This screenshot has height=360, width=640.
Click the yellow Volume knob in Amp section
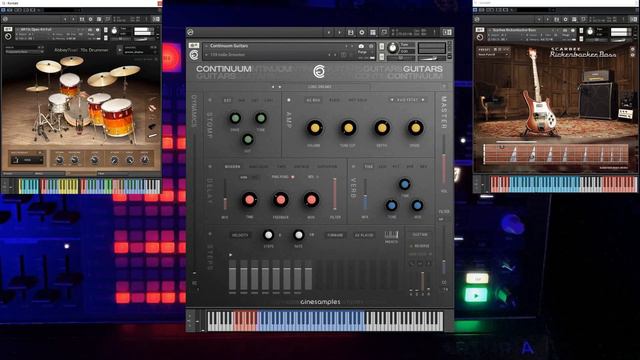tap(315, 128)
